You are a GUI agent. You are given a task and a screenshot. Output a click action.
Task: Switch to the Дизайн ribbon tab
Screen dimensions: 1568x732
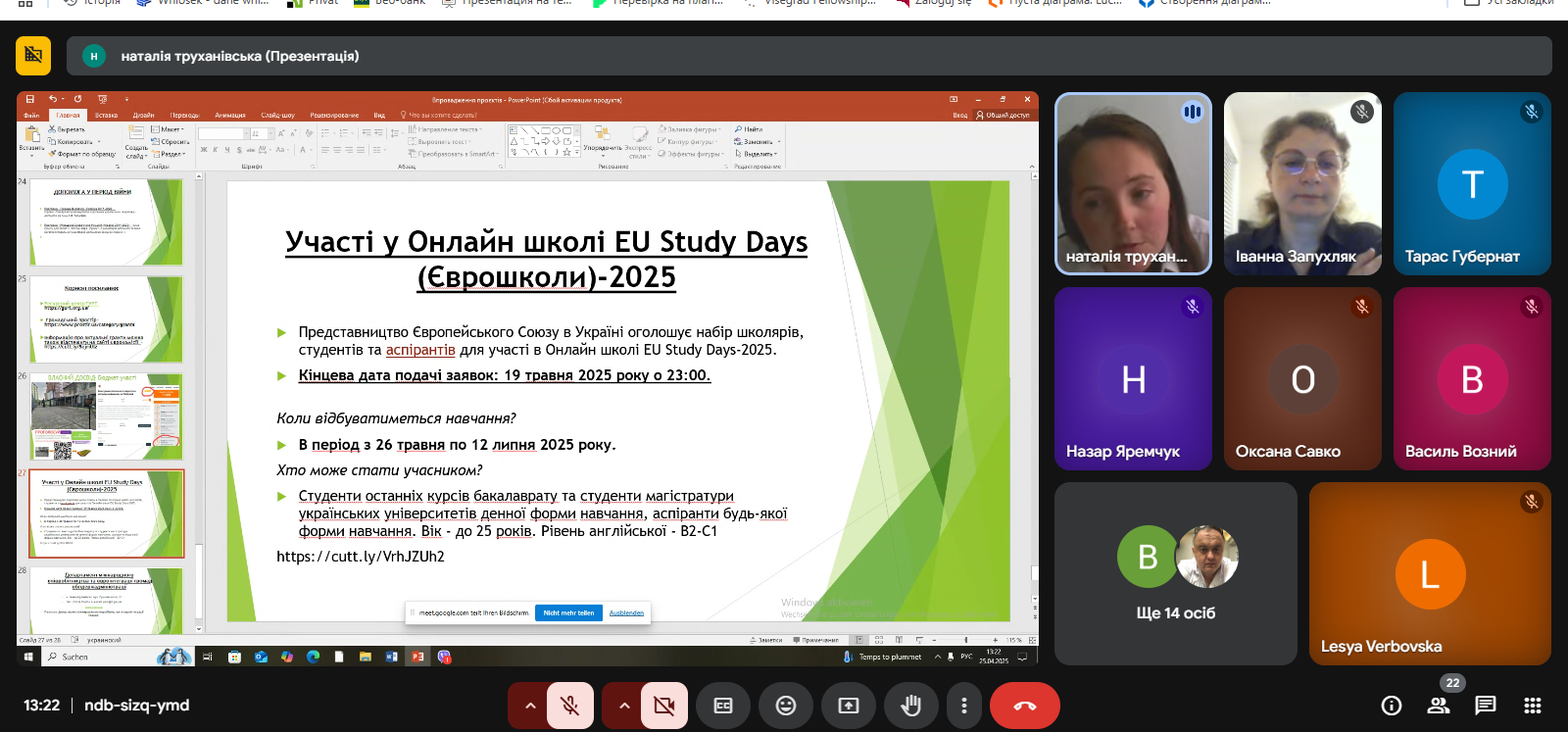[144, 115]
